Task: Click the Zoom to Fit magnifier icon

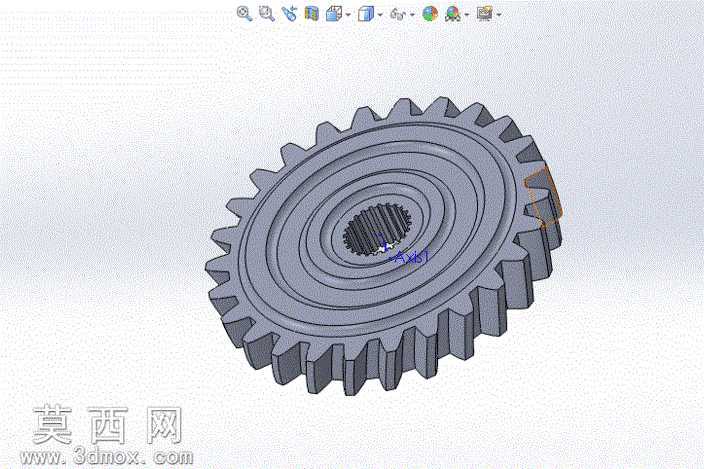Action: 244,13
